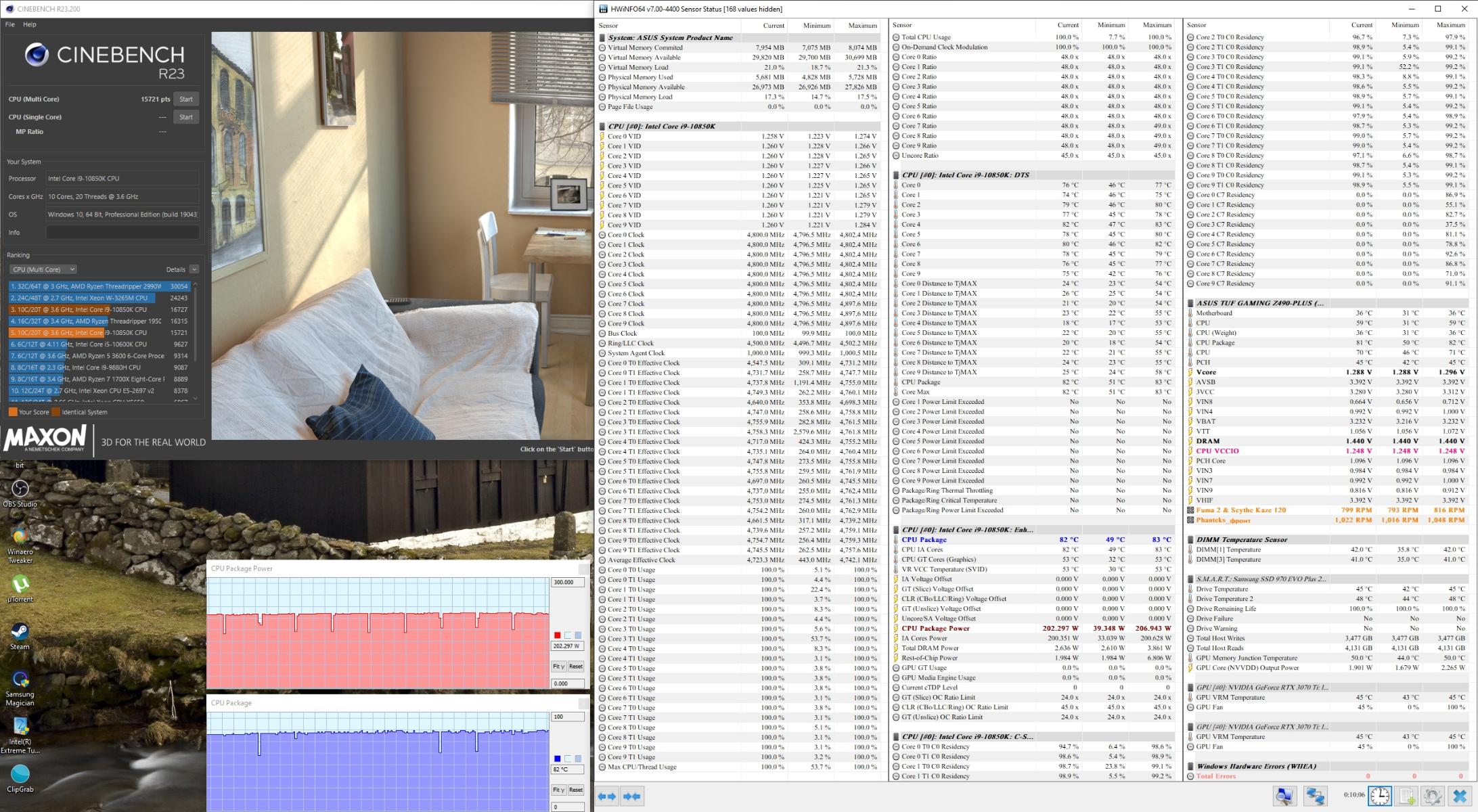
Task: Start the CPU (Single Core) test
Action: [x=186, y=117]
